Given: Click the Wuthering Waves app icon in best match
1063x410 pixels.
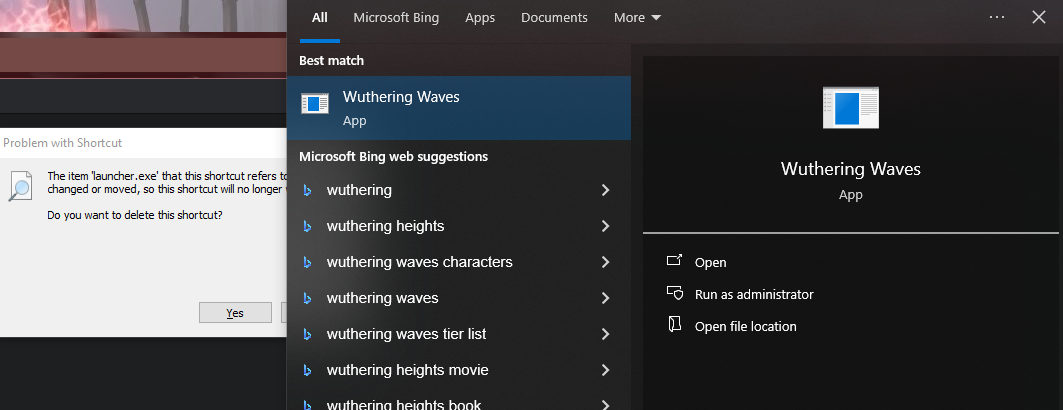Looking at the screenshot, I should tap(315, 104).
